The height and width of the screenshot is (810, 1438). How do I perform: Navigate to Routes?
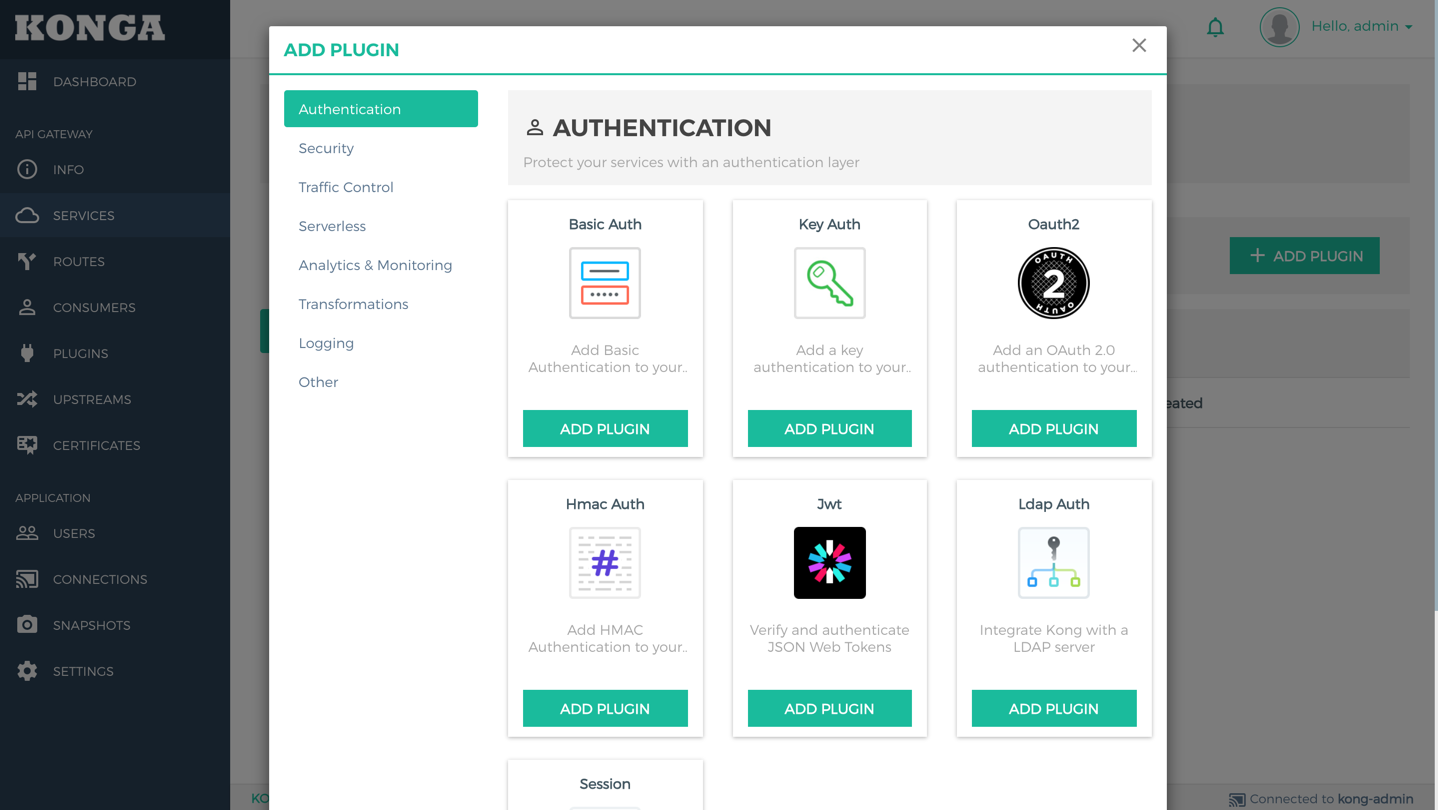point(115,262)
